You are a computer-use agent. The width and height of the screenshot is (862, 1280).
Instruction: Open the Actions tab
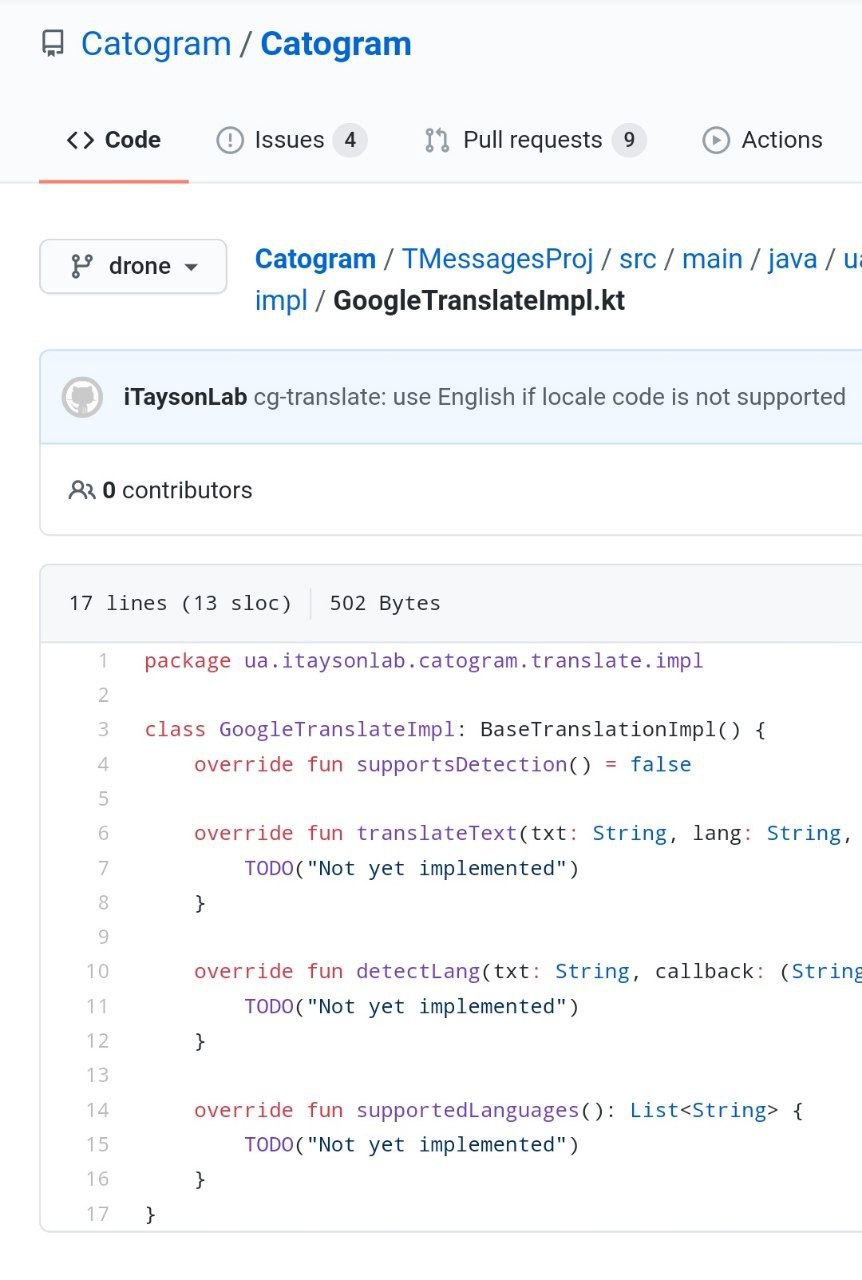(763, 140)
